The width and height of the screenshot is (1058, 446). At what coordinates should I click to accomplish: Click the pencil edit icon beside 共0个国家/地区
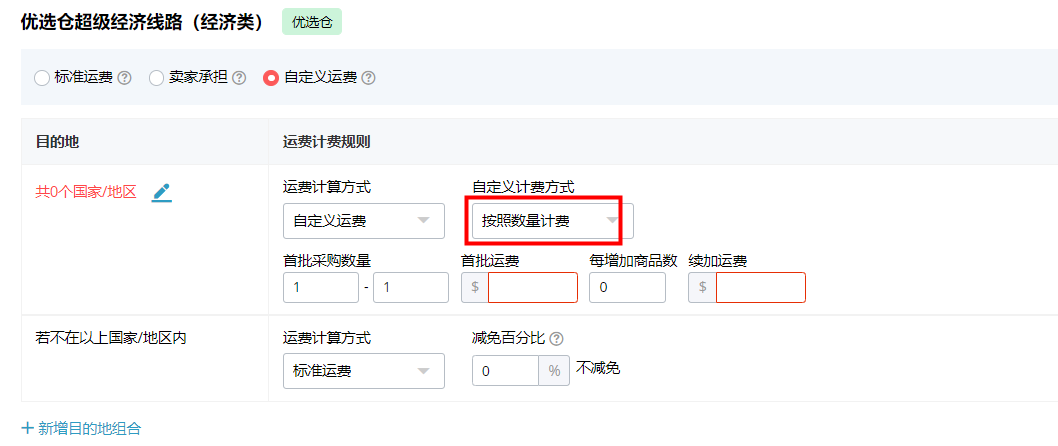click(x=162, y=192)
